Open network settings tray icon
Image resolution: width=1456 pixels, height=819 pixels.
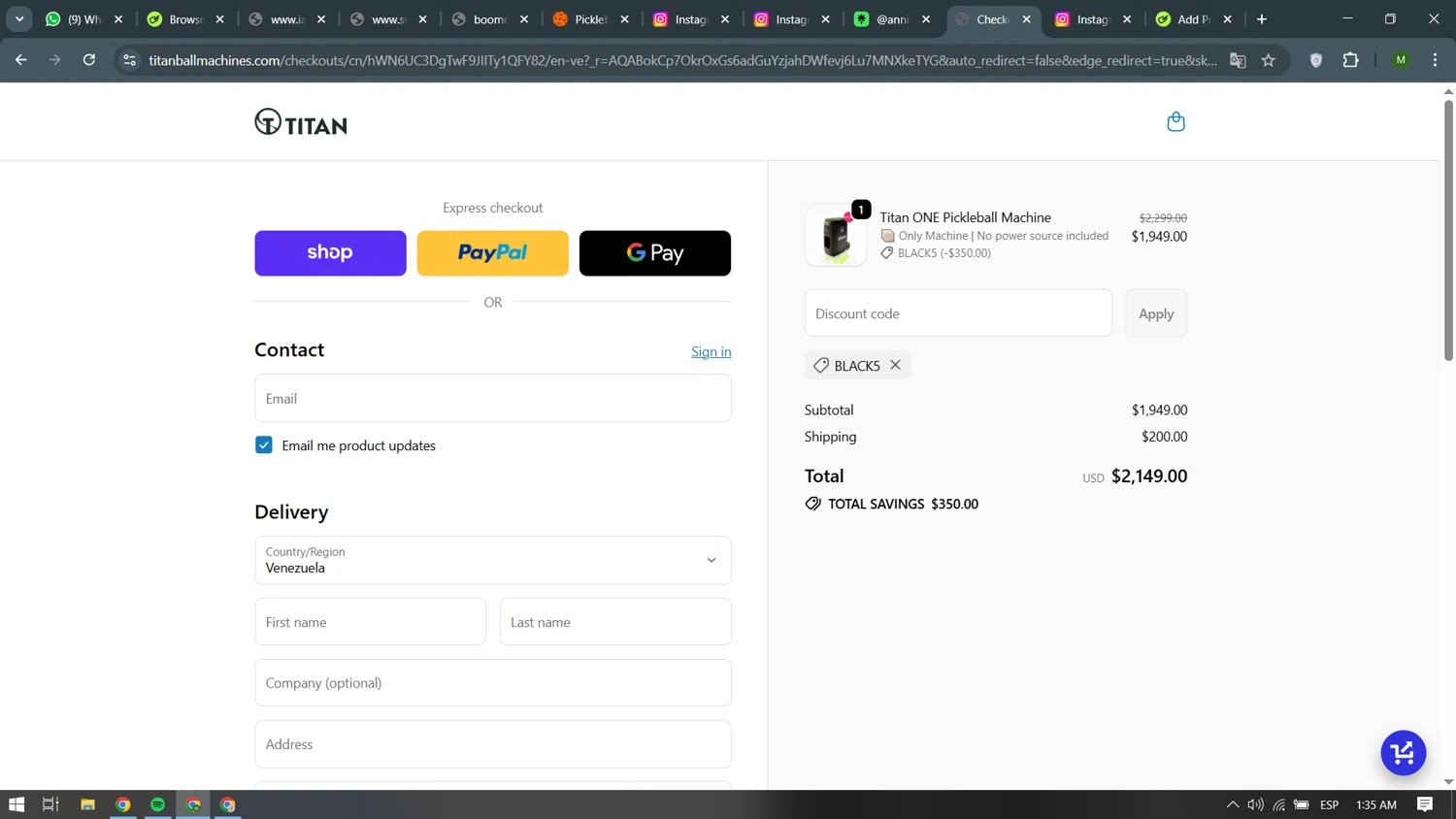point(1279,804)
